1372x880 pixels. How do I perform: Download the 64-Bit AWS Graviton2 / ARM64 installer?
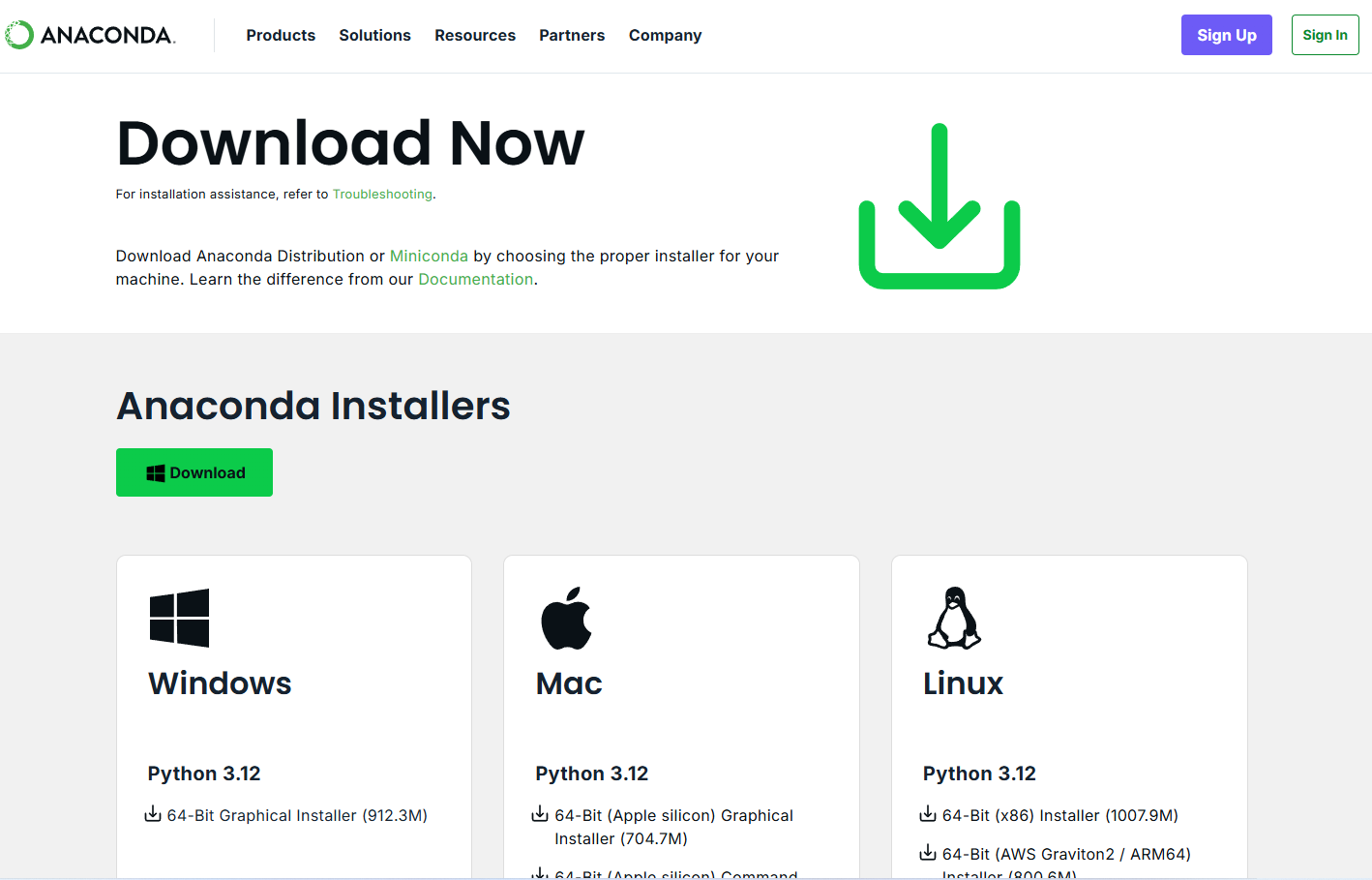click(1066, 863)
